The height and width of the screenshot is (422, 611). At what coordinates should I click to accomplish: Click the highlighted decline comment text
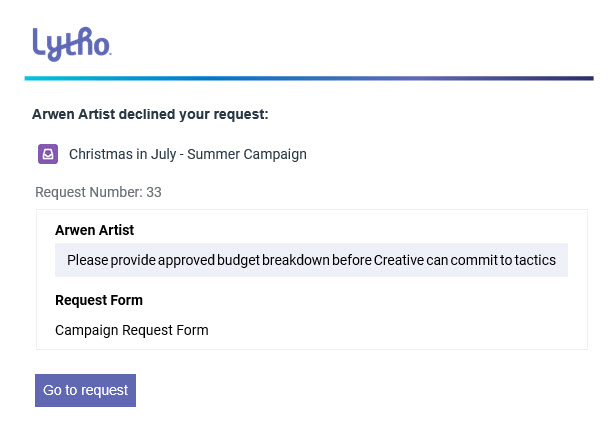click(311, 260)
